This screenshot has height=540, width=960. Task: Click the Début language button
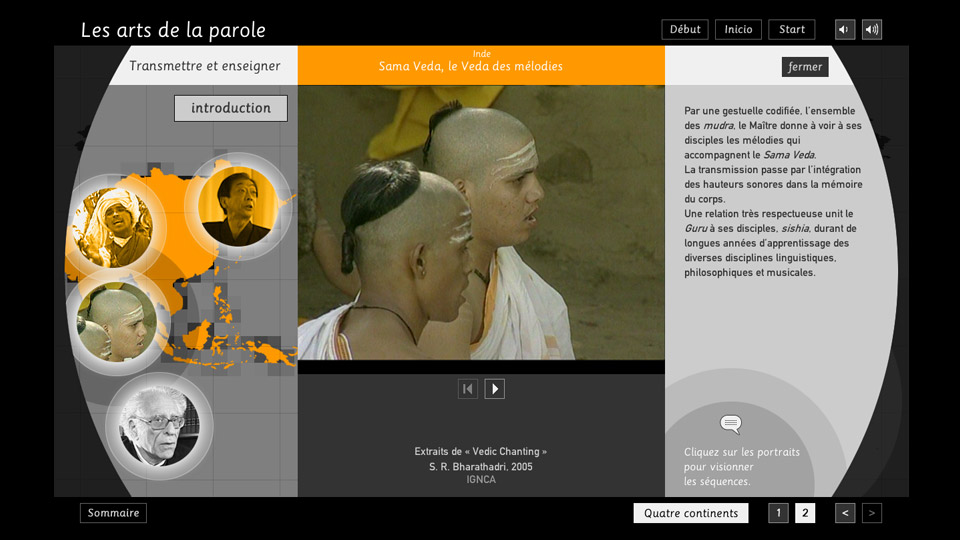(685, 29)
